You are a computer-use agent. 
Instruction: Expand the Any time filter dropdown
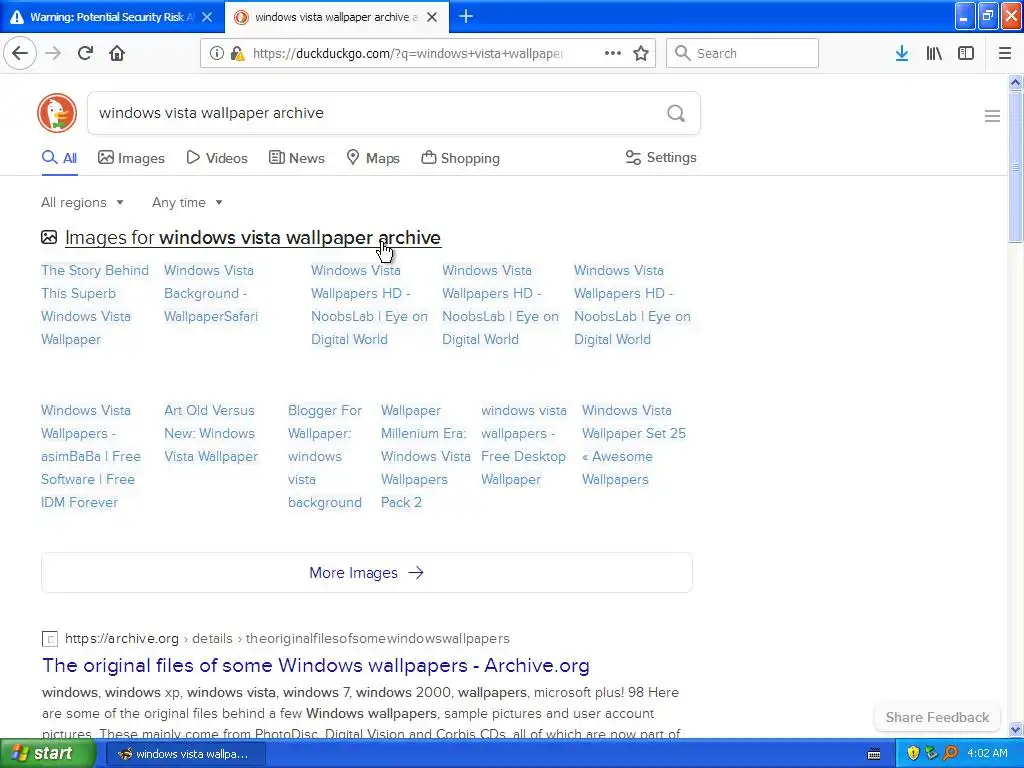coord(187,202)
